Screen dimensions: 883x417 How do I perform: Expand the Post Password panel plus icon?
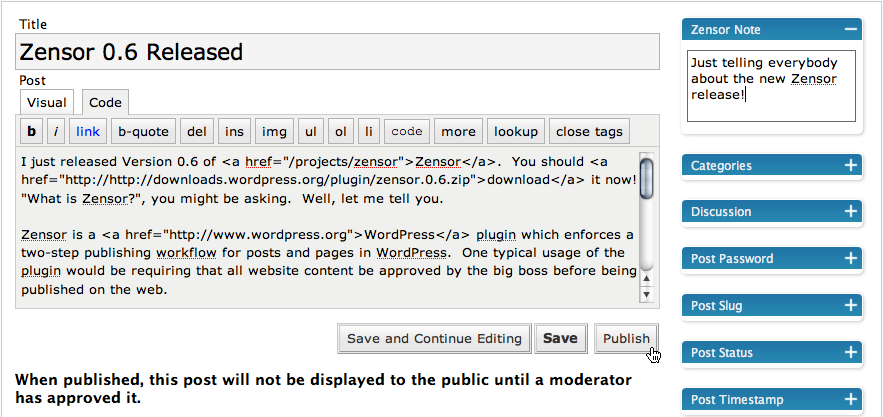pos(850,259)
